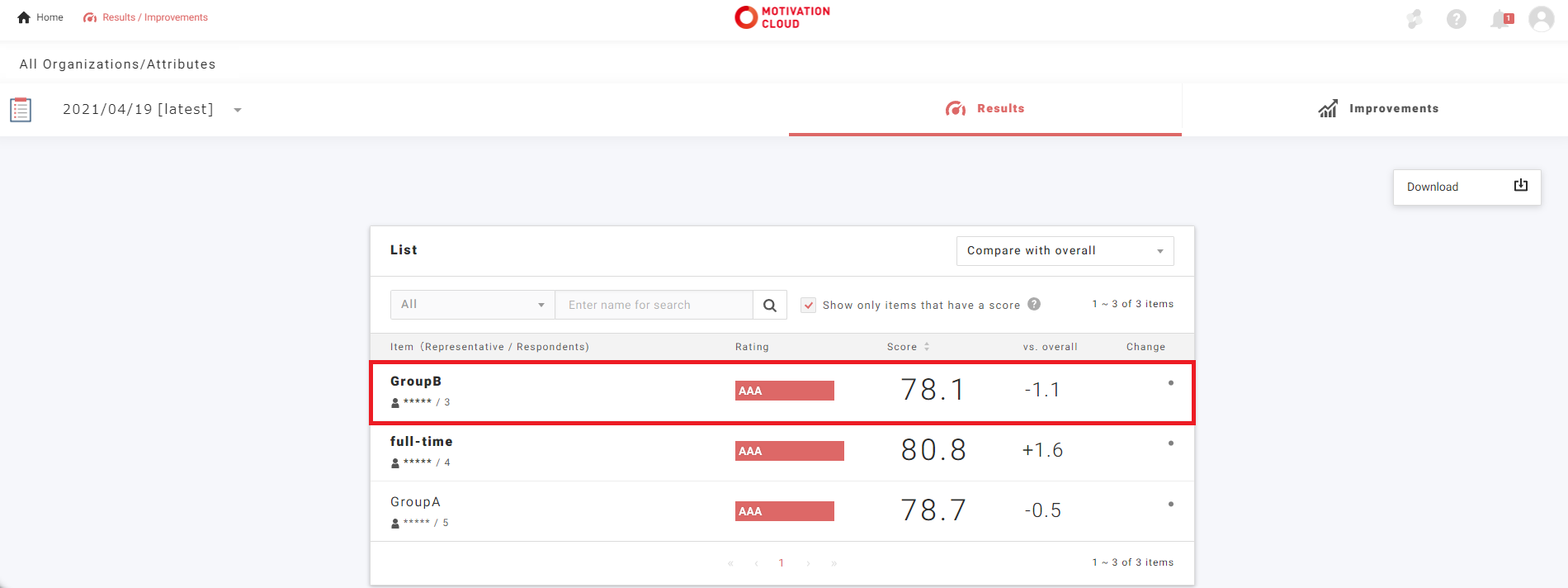Click the 'Enter name for search' field

(x=654, y=305)
